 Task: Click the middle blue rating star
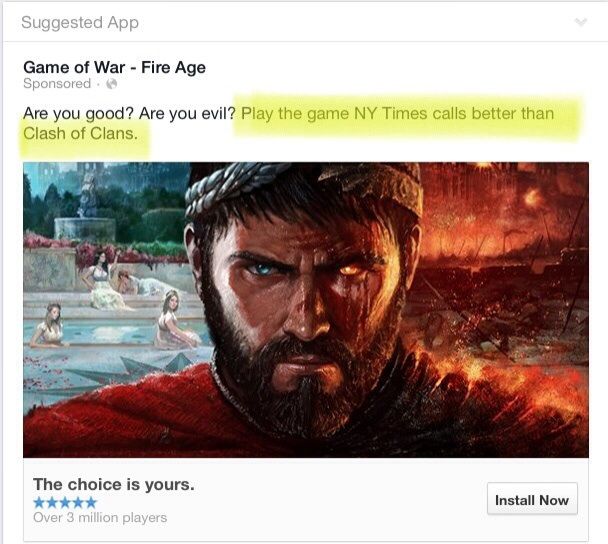(x=65, y=502)
